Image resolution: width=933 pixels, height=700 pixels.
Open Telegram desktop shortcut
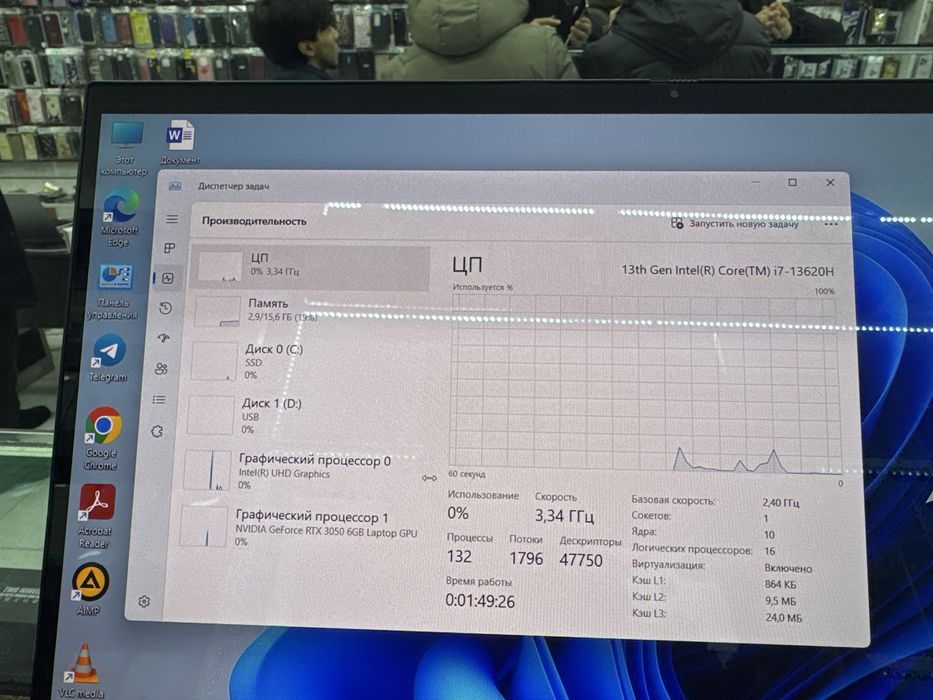[x=109, y=358]
